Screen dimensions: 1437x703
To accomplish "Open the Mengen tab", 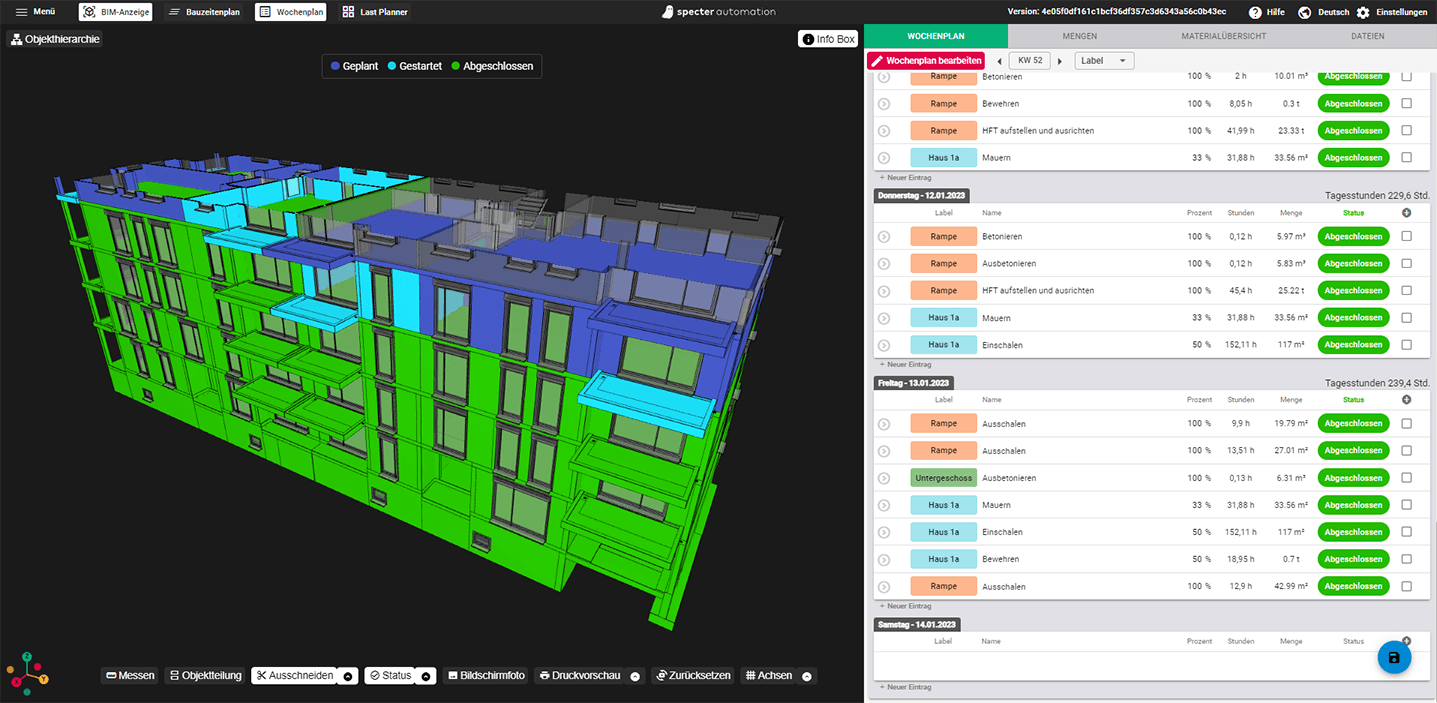I will pyautogui.click(x=1079, y=36).
